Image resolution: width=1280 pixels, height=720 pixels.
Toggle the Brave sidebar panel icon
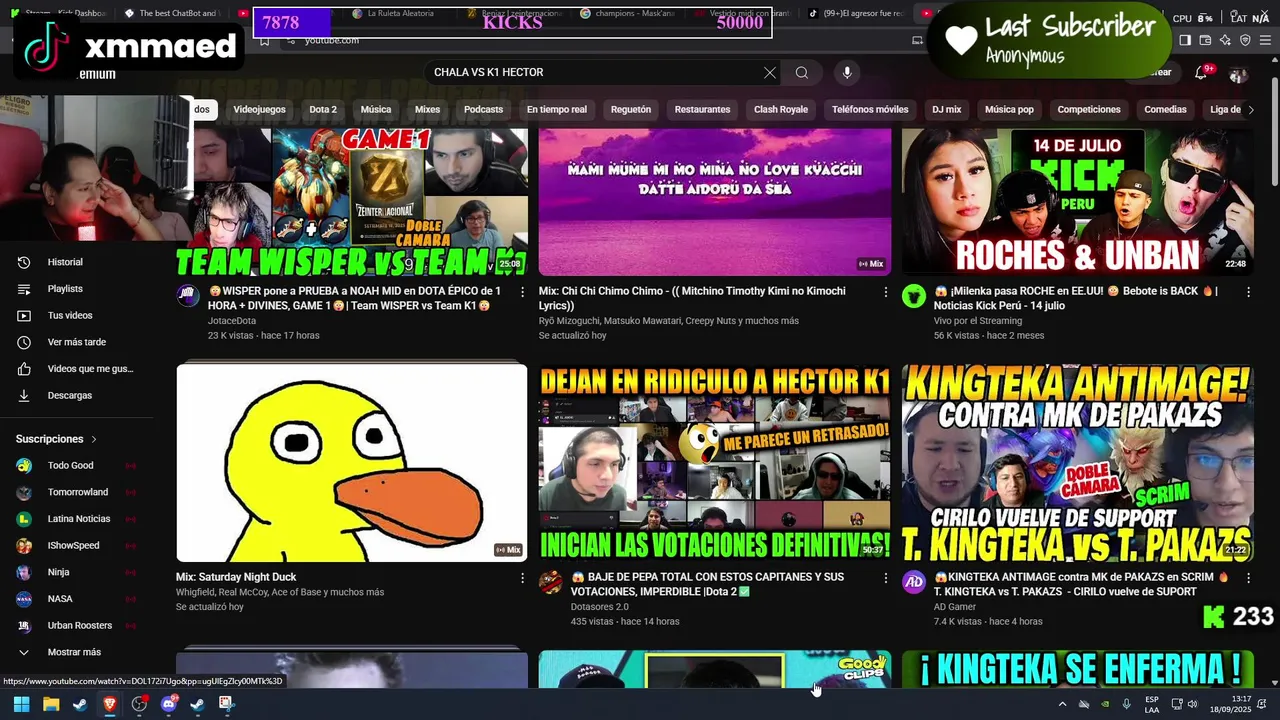1185,40
